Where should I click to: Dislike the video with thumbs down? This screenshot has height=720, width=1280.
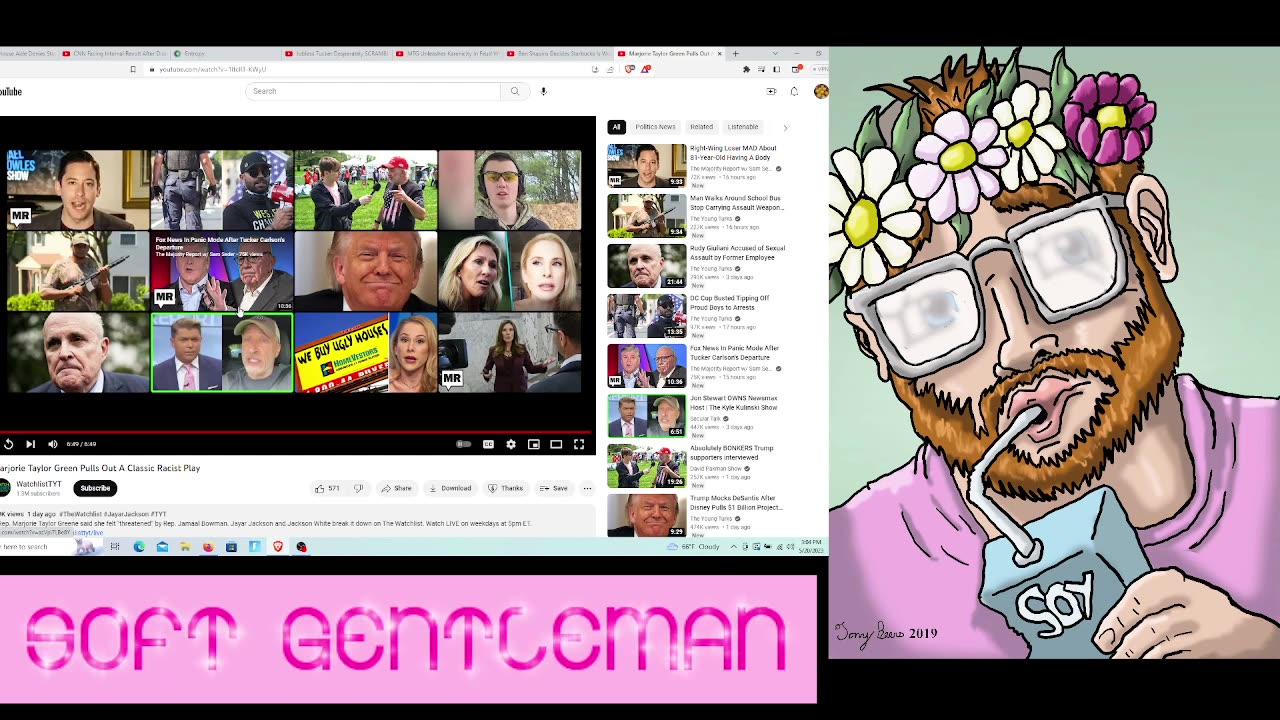point(358,488)
